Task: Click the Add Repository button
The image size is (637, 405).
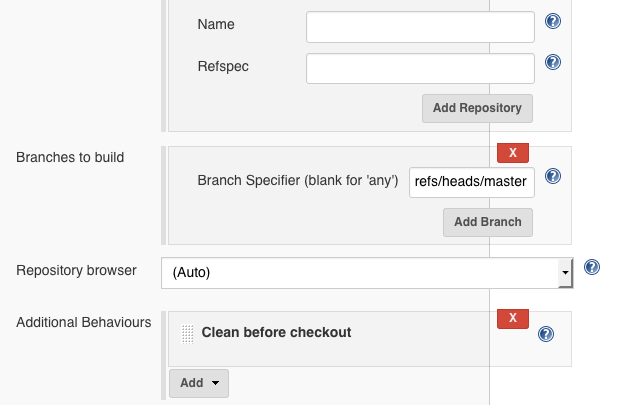Action: (477, 108)
